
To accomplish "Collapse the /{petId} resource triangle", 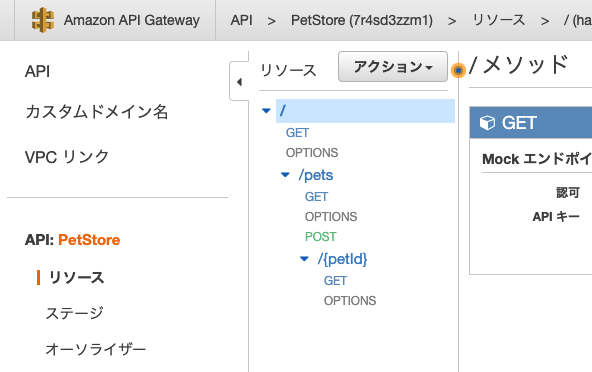I will [304, 259].
